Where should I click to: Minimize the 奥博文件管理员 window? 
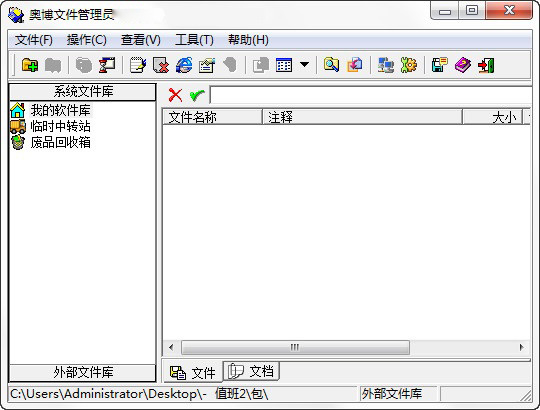coord(445,11)
